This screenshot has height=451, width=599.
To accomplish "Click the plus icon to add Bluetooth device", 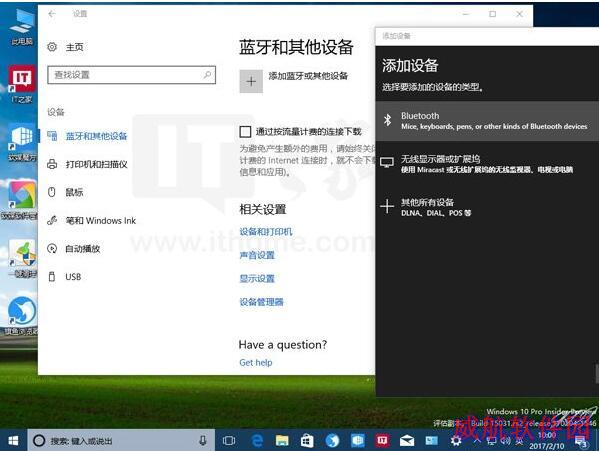I will 251,81.
